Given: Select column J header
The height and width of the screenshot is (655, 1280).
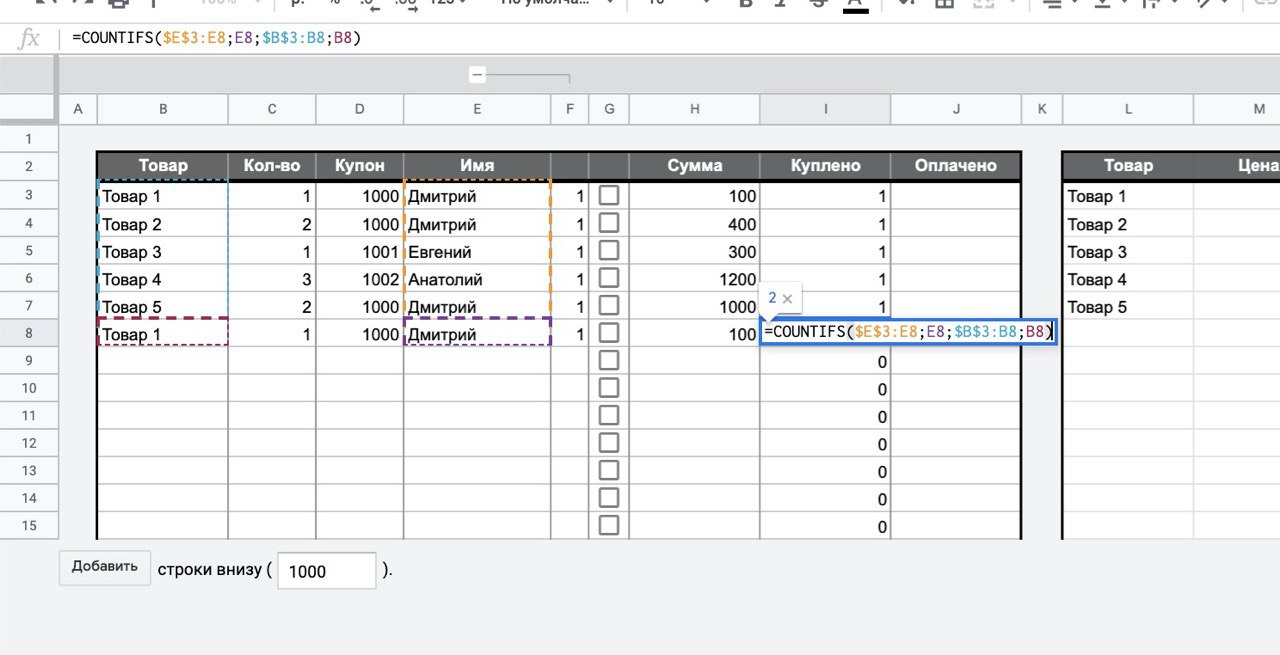Looking at the screenshot, I should click(x=956, y=109).
